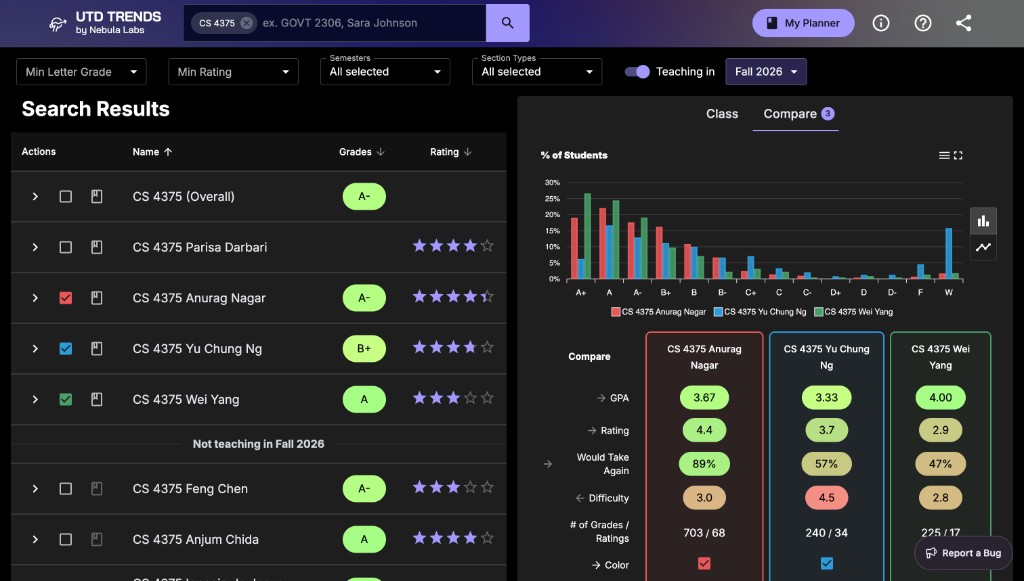
Task: Open the Min Letter Grade dropdown
Action: 81,72
